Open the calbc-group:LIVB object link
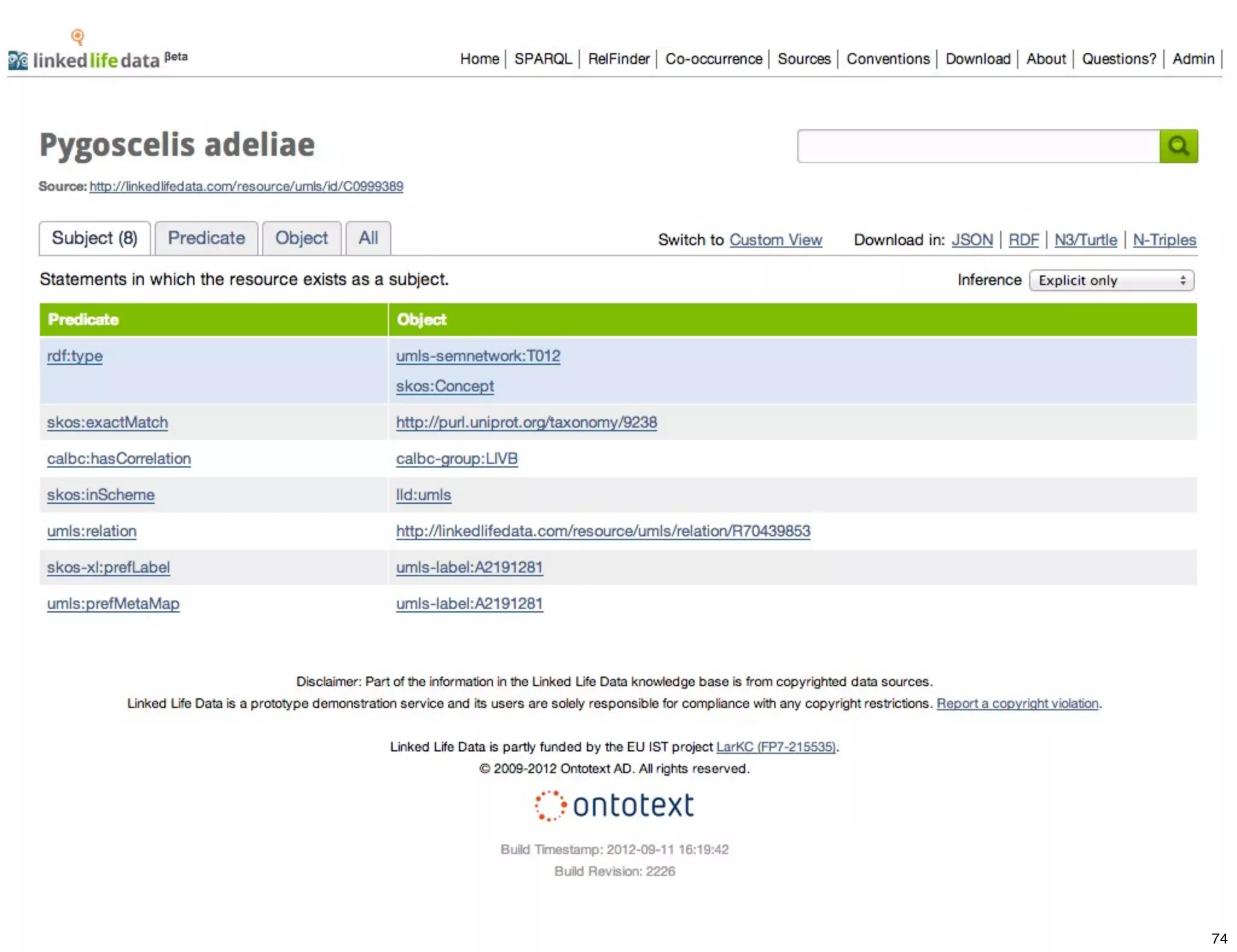This screenshot has height=952, width=1237. pyautogui.click(x=457, y=458)
